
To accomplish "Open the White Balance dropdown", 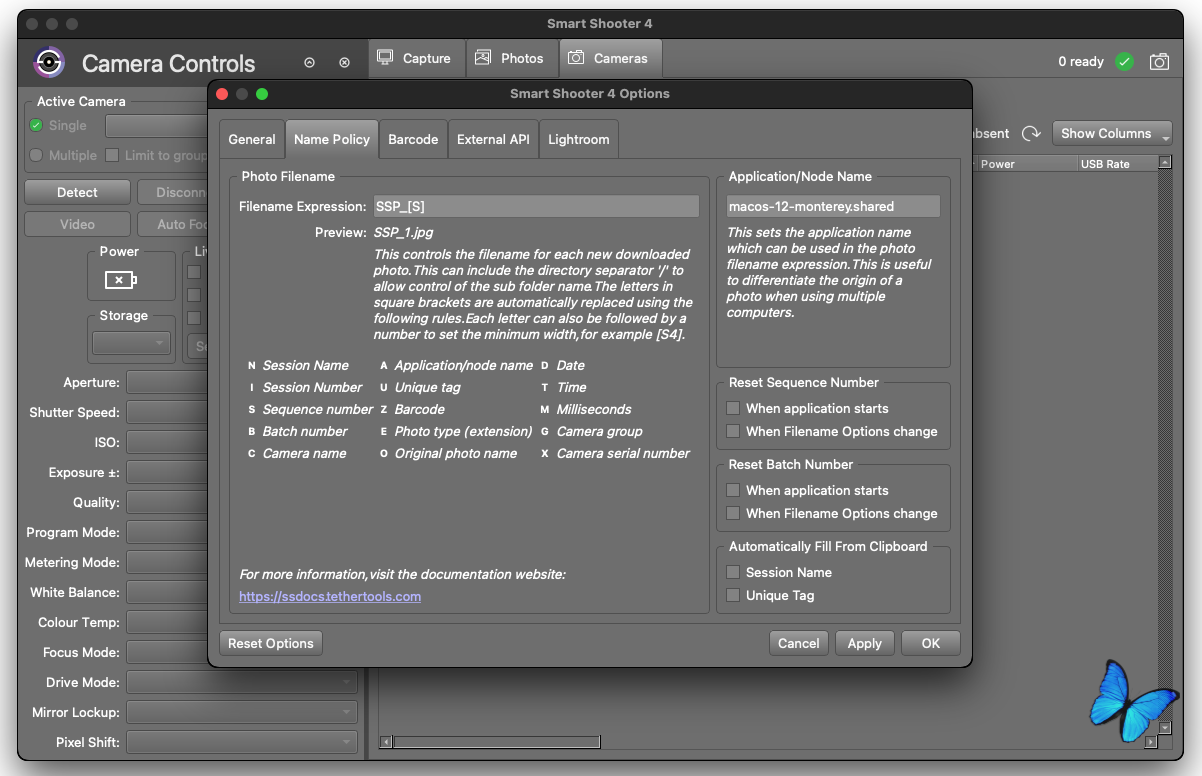I will click(167, 592).
